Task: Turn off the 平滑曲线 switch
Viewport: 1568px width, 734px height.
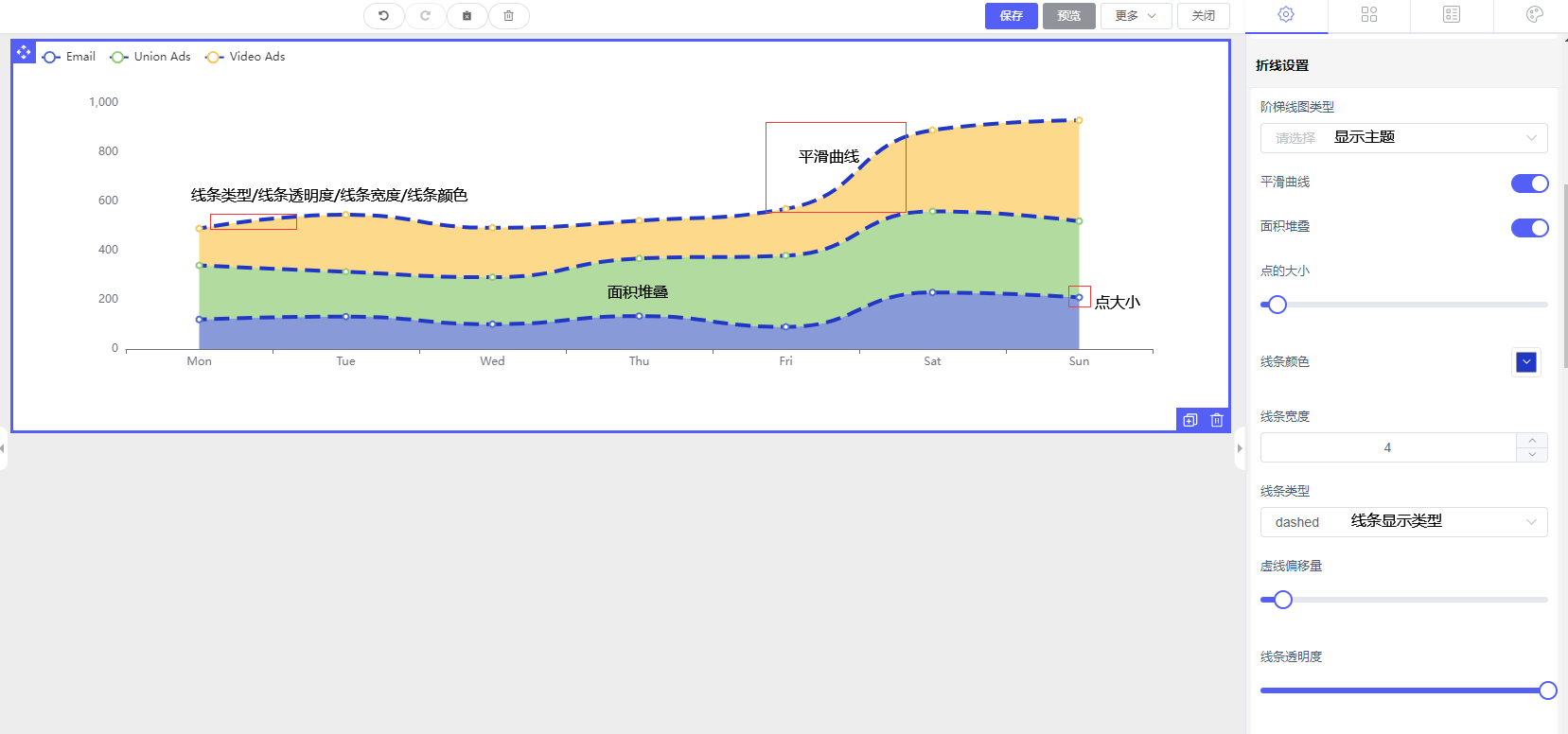Action: point(1528,183)
